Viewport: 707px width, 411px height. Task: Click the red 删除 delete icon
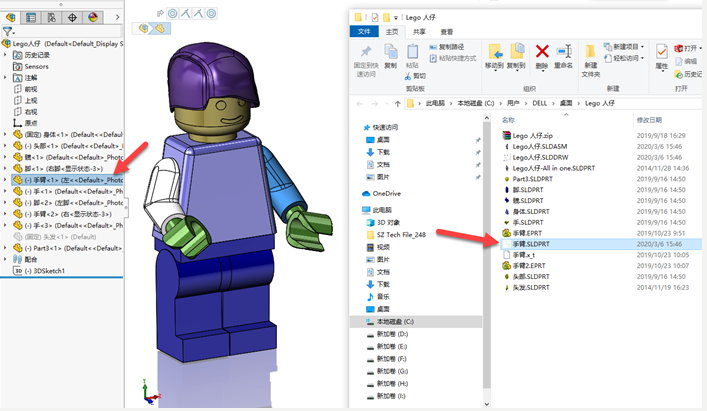tap(542, 51)
